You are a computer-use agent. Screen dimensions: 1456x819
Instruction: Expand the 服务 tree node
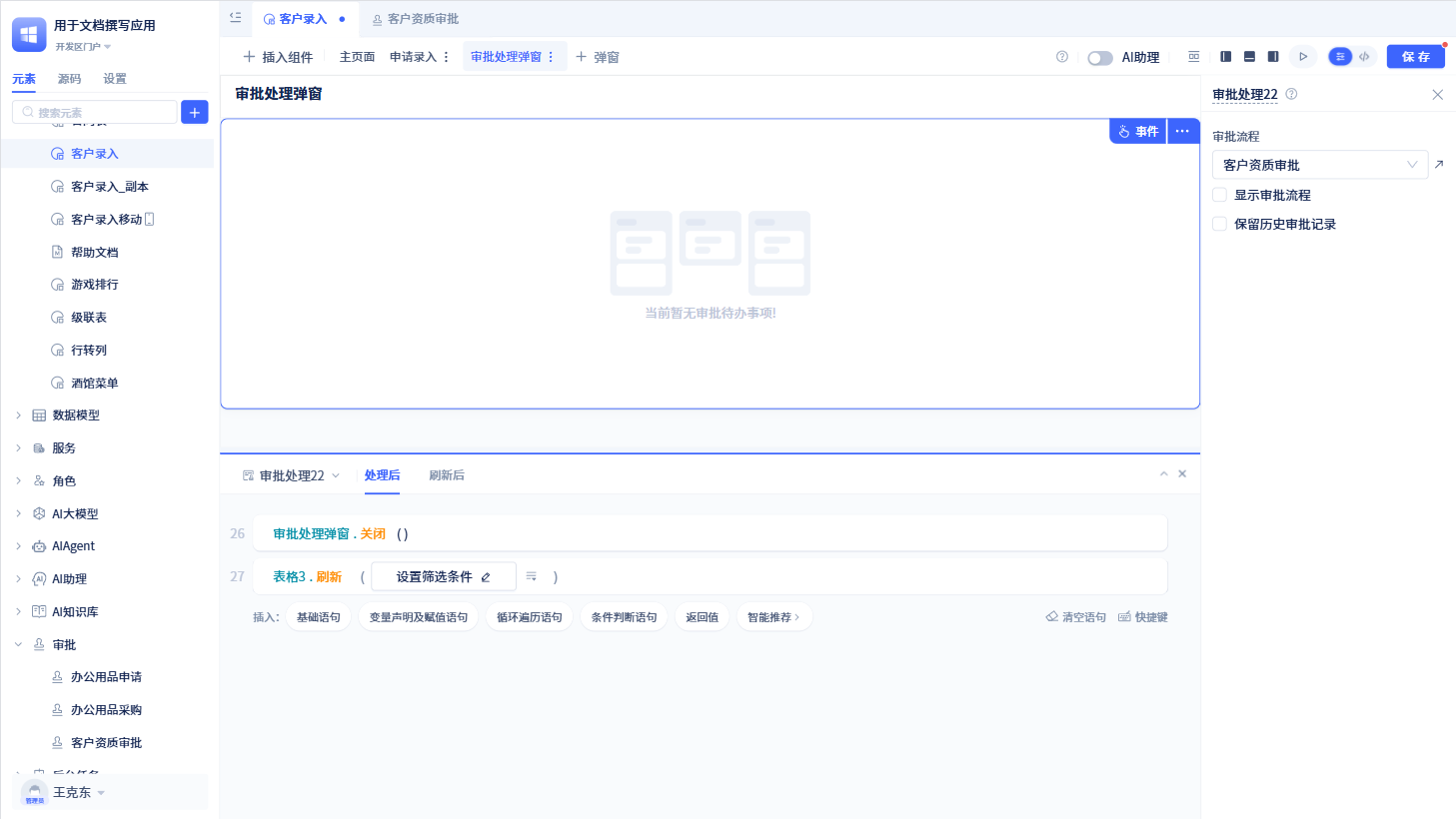pyautogui.click(x=18, y=448)
